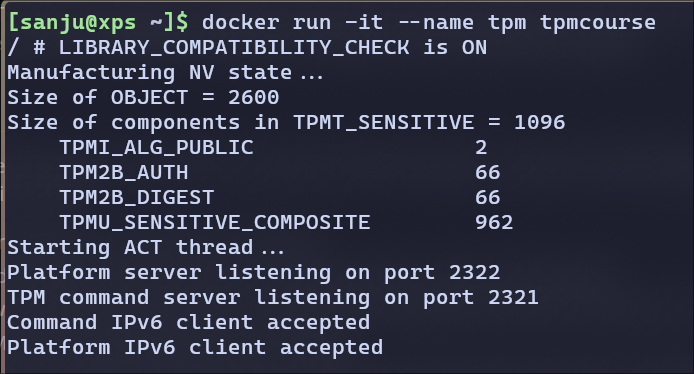Click the TPMU_SENSITIVE_COMPOSITE row label
Viewport: 694px width, 374px height.
215,223
